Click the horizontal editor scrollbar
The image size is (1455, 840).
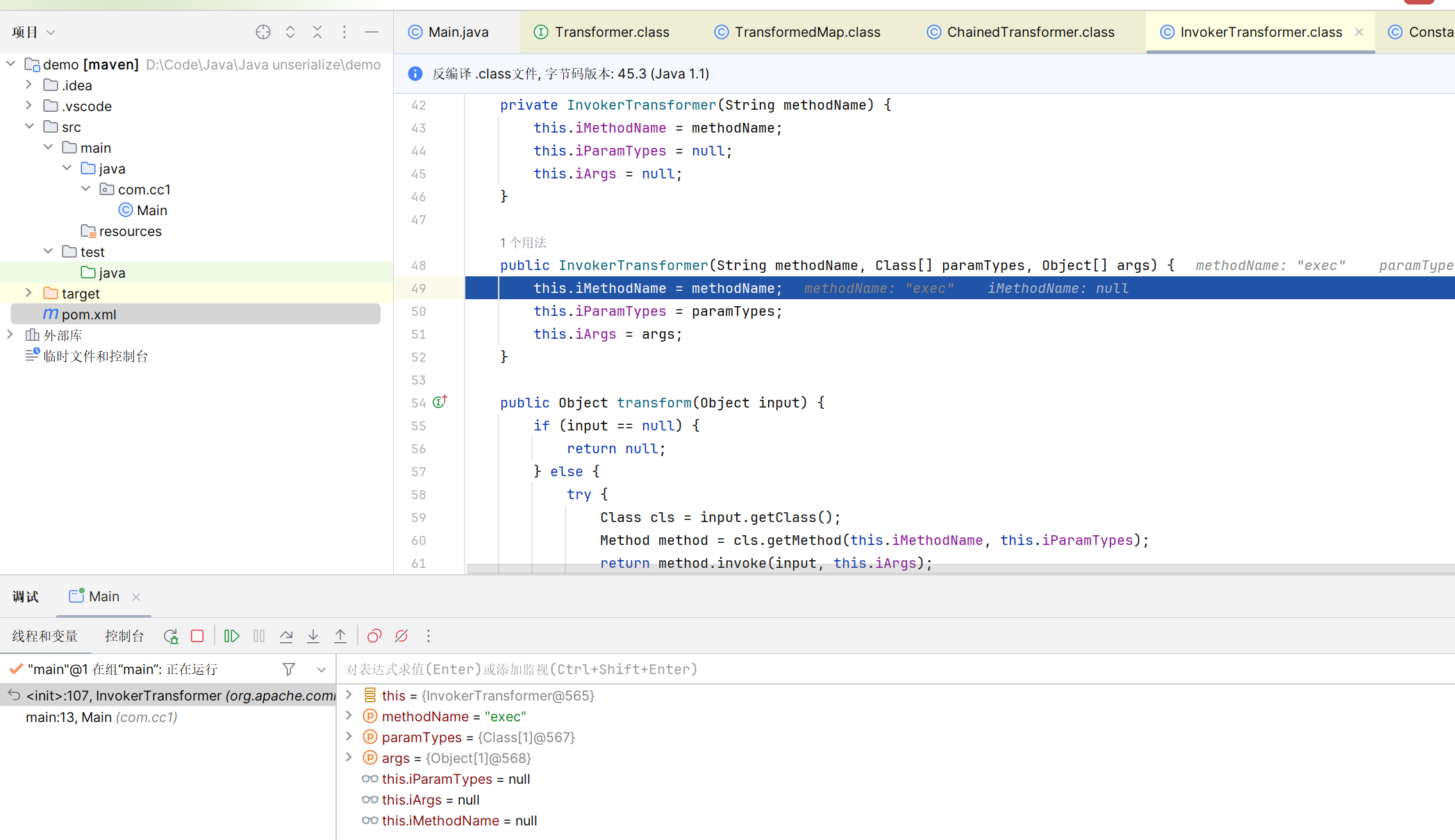(x=961, y=569)
